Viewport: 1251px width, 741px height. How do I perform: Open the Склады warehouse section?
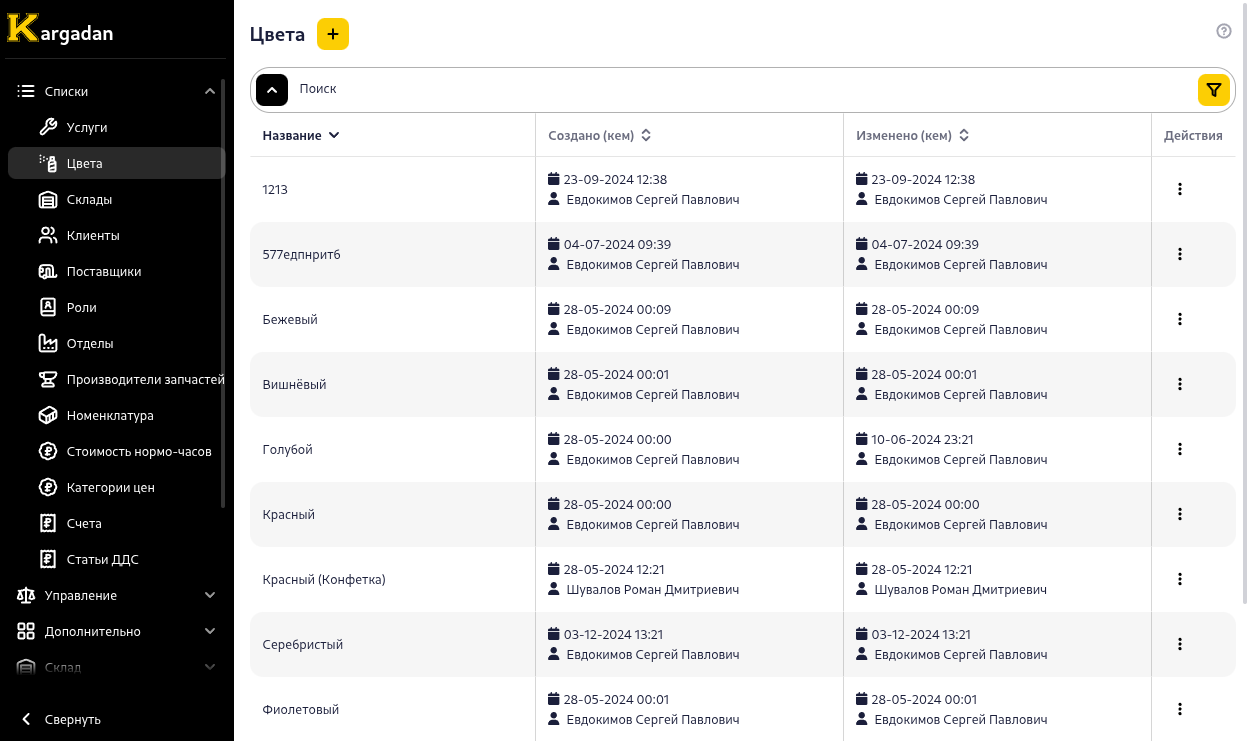click(x=88, y=200)
